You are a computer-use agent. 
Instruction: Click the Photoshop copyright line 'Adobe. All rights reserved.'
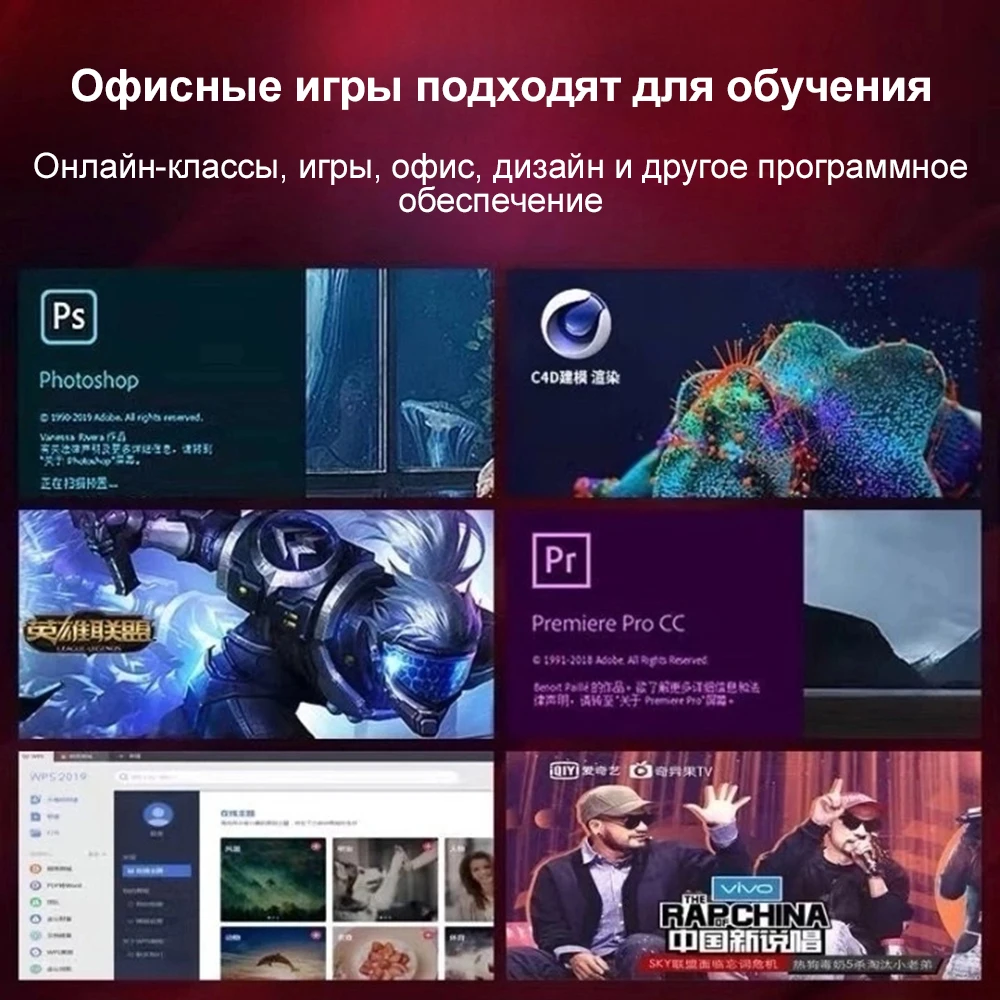(122, 418)
